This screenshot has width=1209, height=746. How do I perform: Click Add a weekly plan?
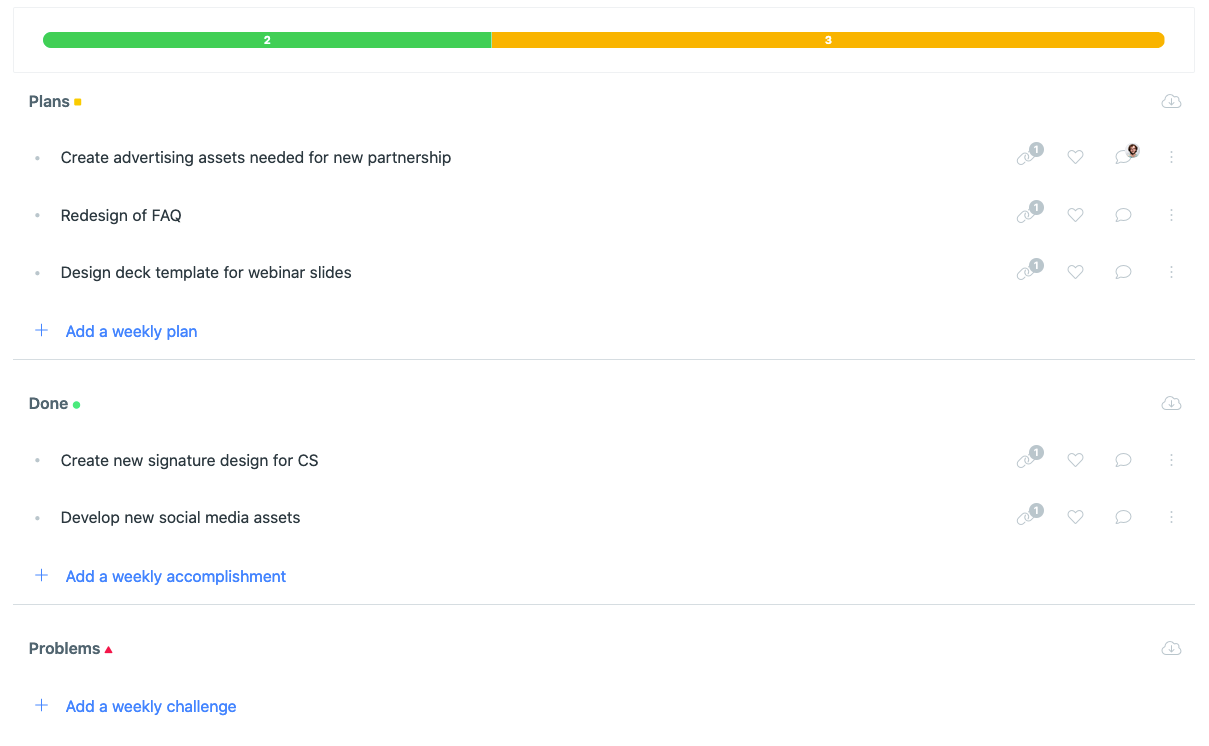pyautogui.click(x=131, y=331)
